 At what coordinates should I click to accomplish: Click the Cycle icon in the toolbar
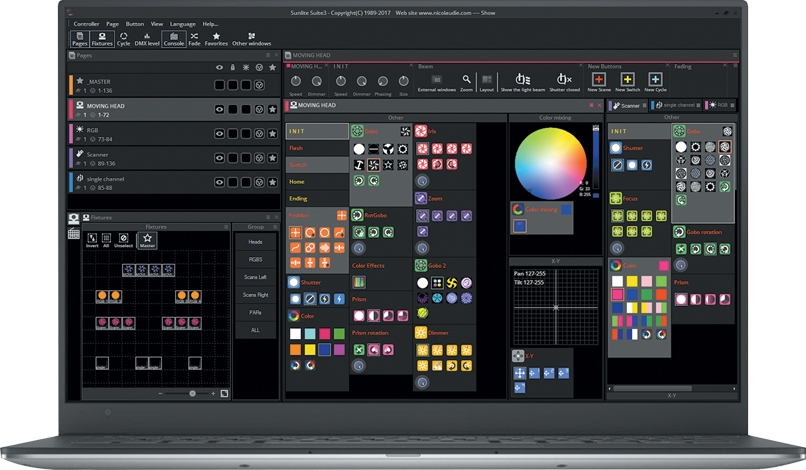click(x=123, y=38)
